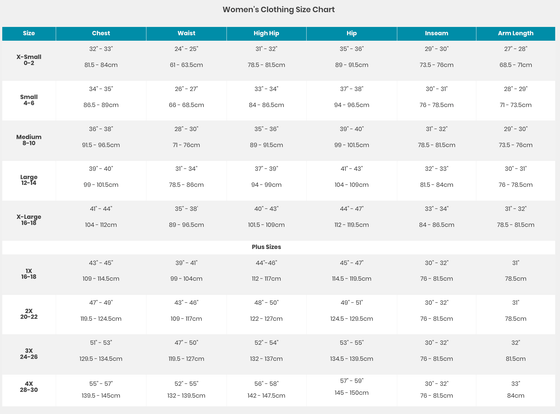Click the X-Small 0-2 row label
This screenshot has height=414, width=560.
click(29, 60)
